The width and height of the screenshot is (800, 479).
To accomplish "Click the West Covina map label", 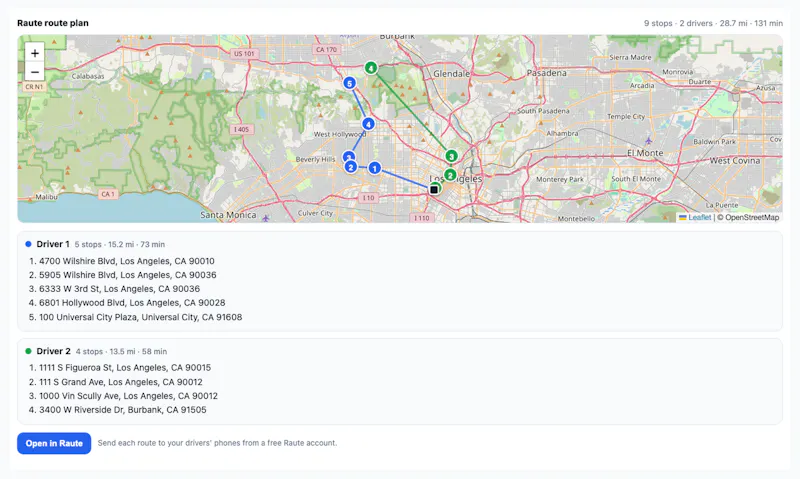I will [x=735, y=161].
